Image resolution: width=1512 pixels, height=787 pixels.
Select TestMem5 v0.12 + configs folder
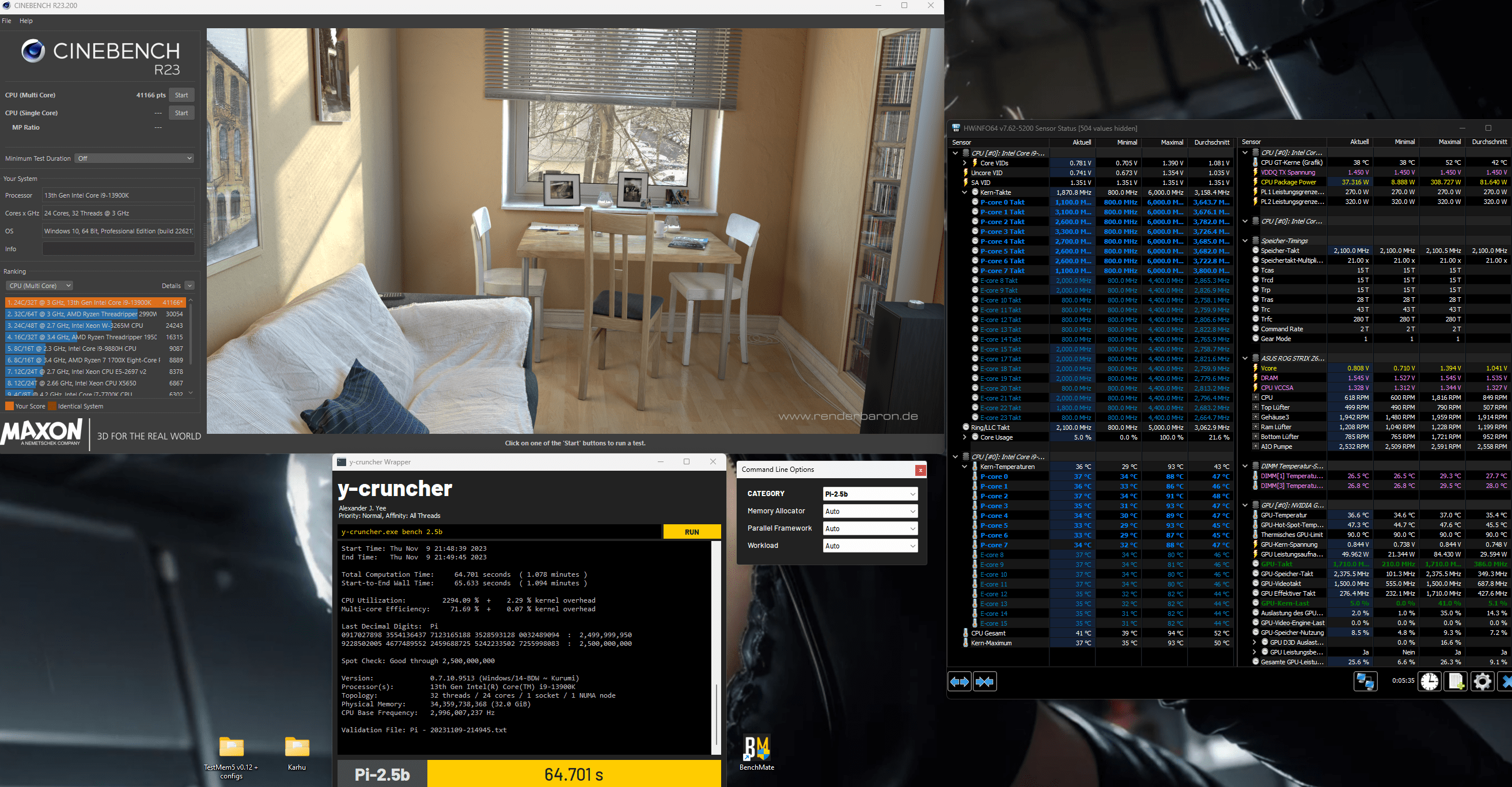tap(231, 758)
